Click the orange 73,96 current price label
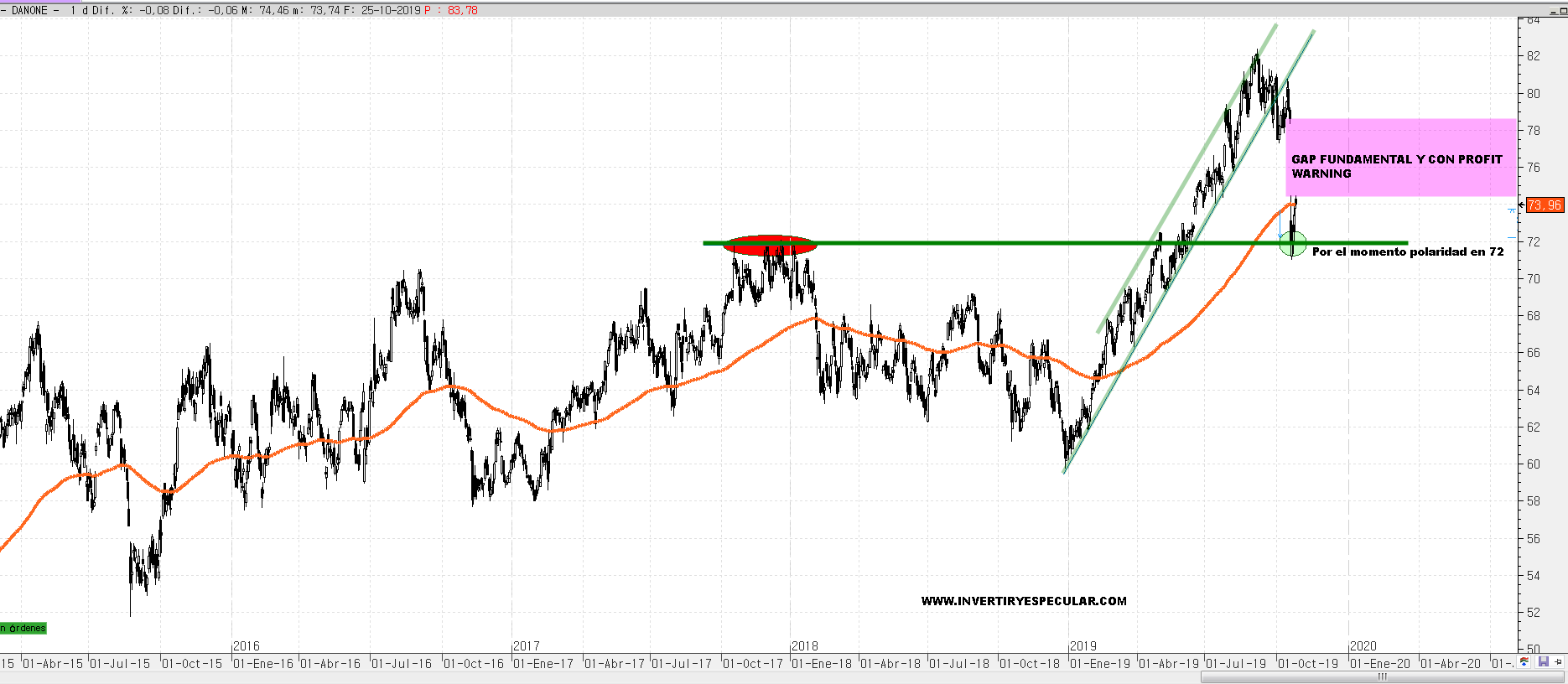 1544,205
